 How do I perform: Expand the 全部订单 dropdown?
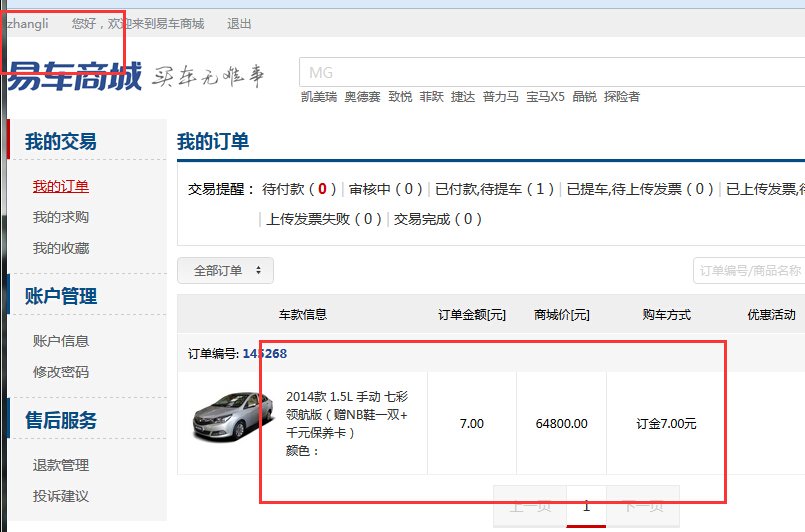(x=225, y=271)
